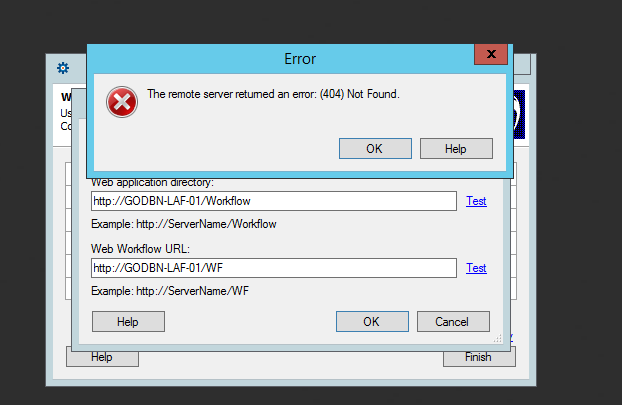Close the Error dialog with X
The width and height of the screenshot is (622, 405).
point(491,54)
